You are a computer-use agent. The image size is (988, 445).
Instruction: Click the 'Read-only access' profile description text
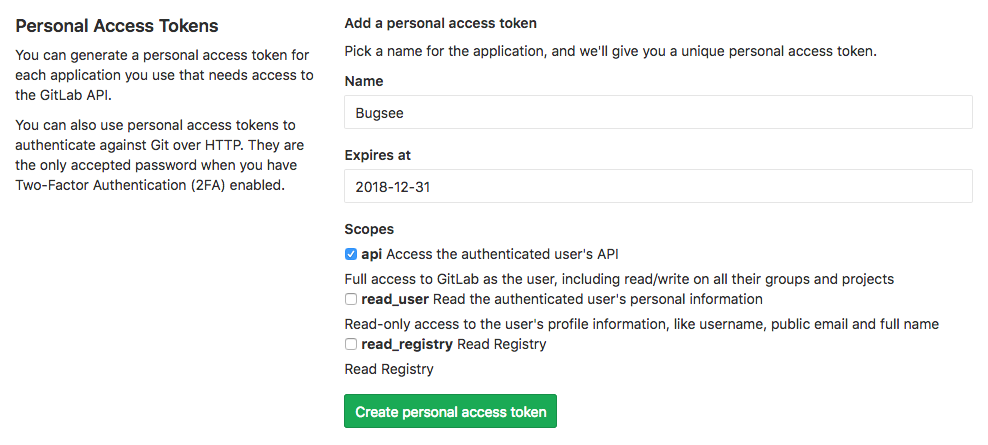(x=640, y=324)
